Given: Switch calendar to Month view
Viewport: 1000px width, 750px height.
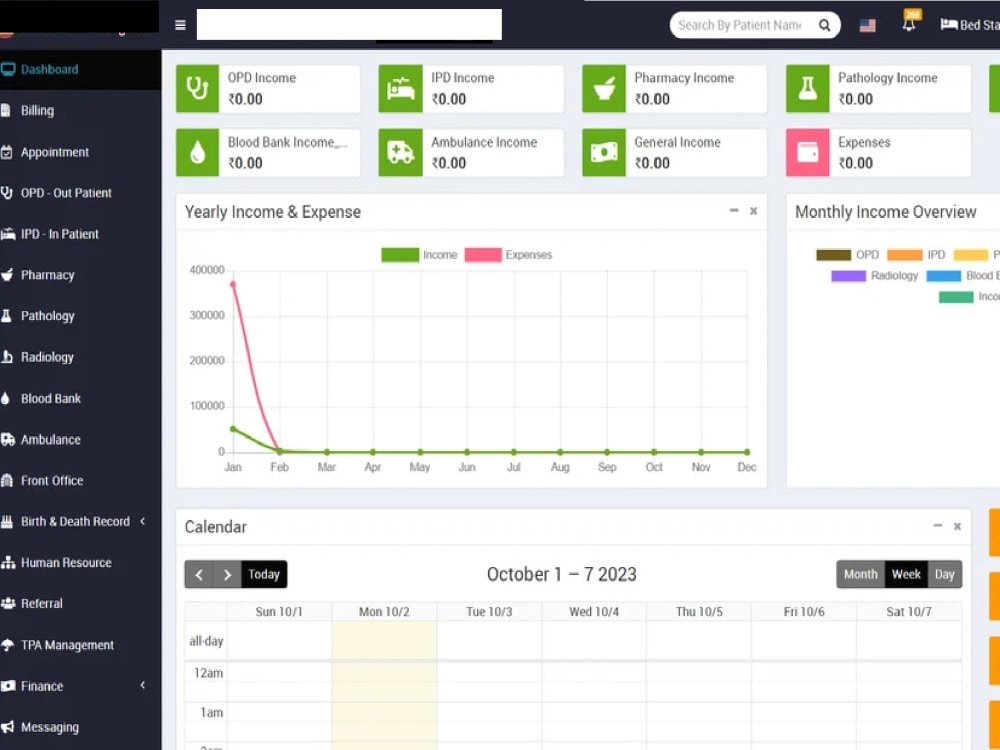Looking at the screenshot, I should point(860,575).
